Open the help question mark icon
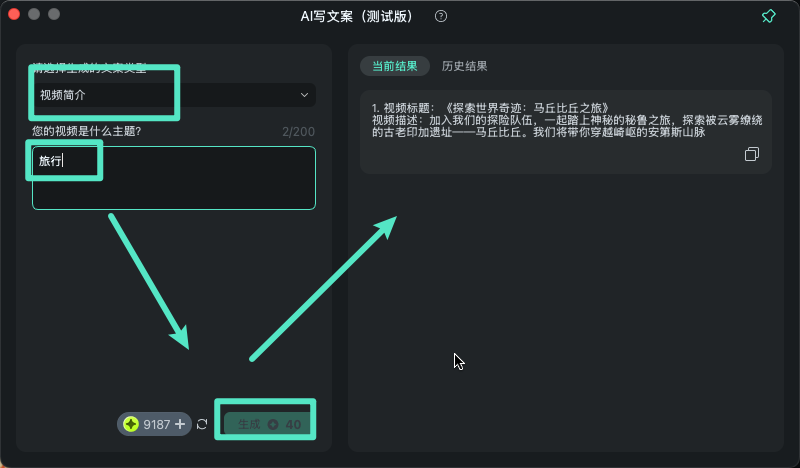Screen dimensions: 800x468 [441, 16]
